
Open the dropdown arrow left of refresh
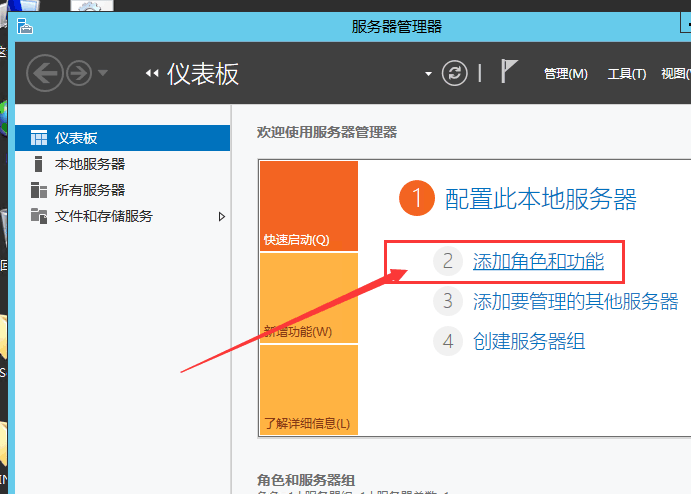[x=429, y=74]
